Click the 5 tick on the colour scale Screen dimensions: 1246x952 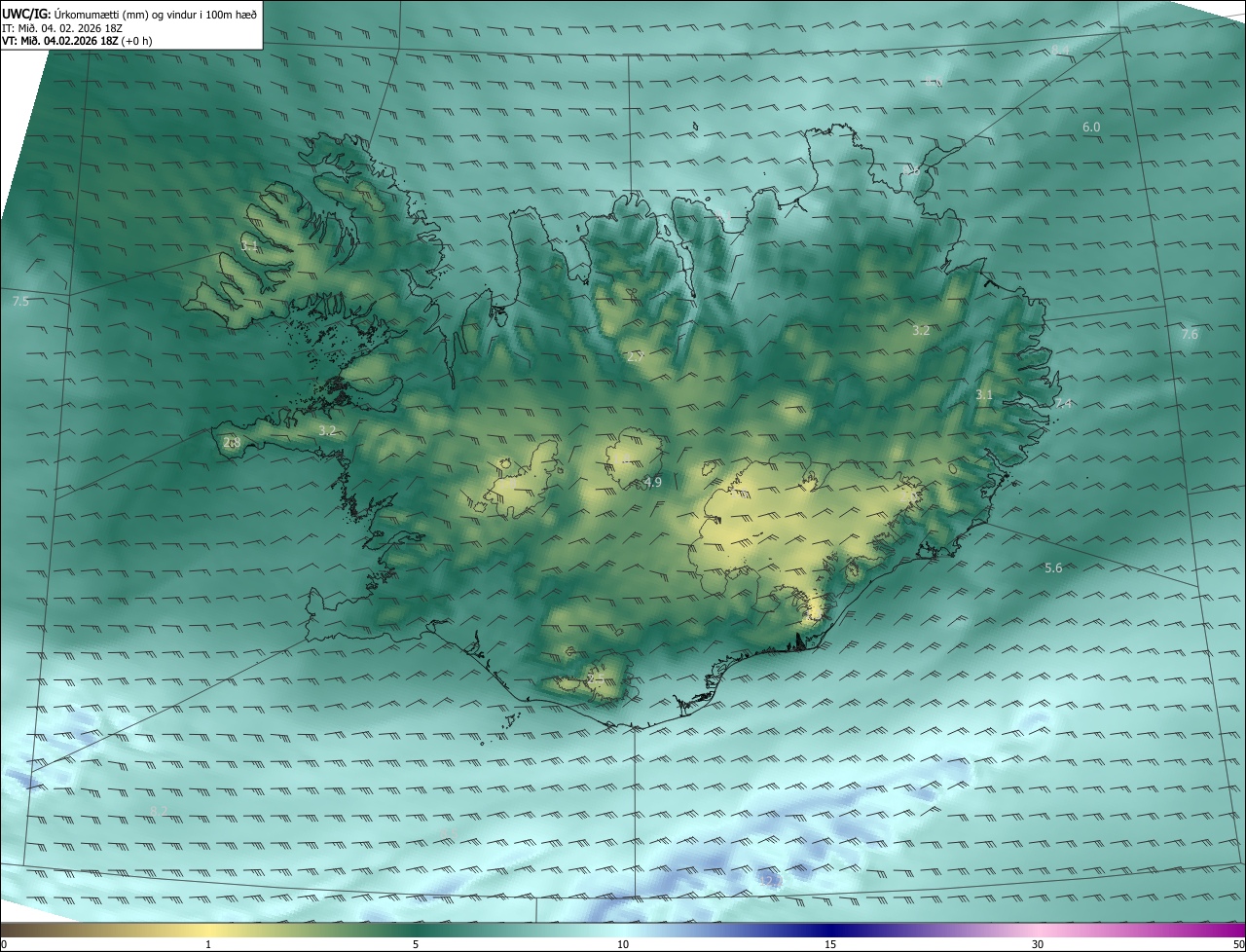(x=416, y=944)
